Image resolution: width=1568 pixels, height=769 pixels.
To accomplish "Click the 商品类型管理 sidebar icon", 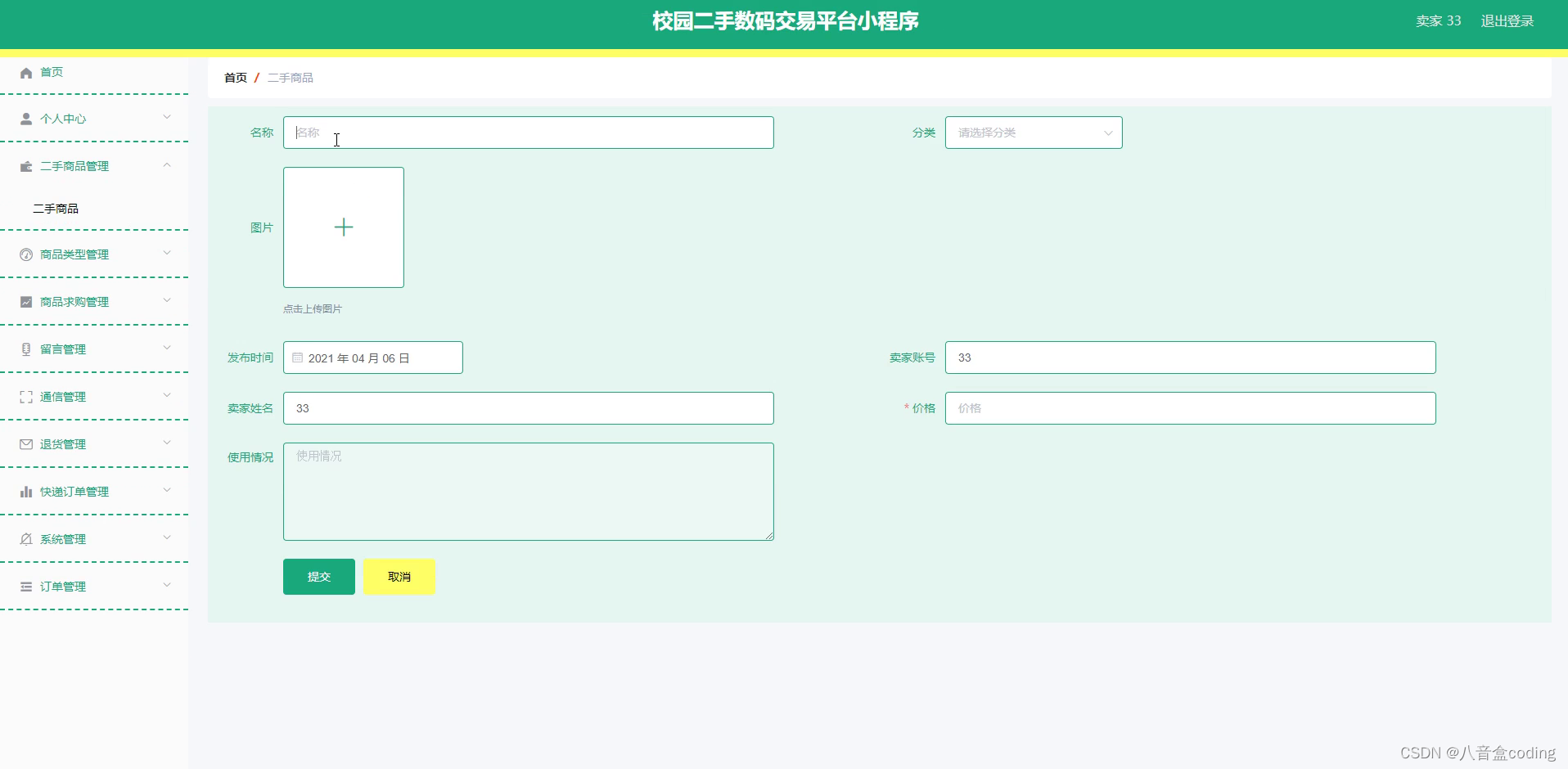I will [x=26, y=254].
